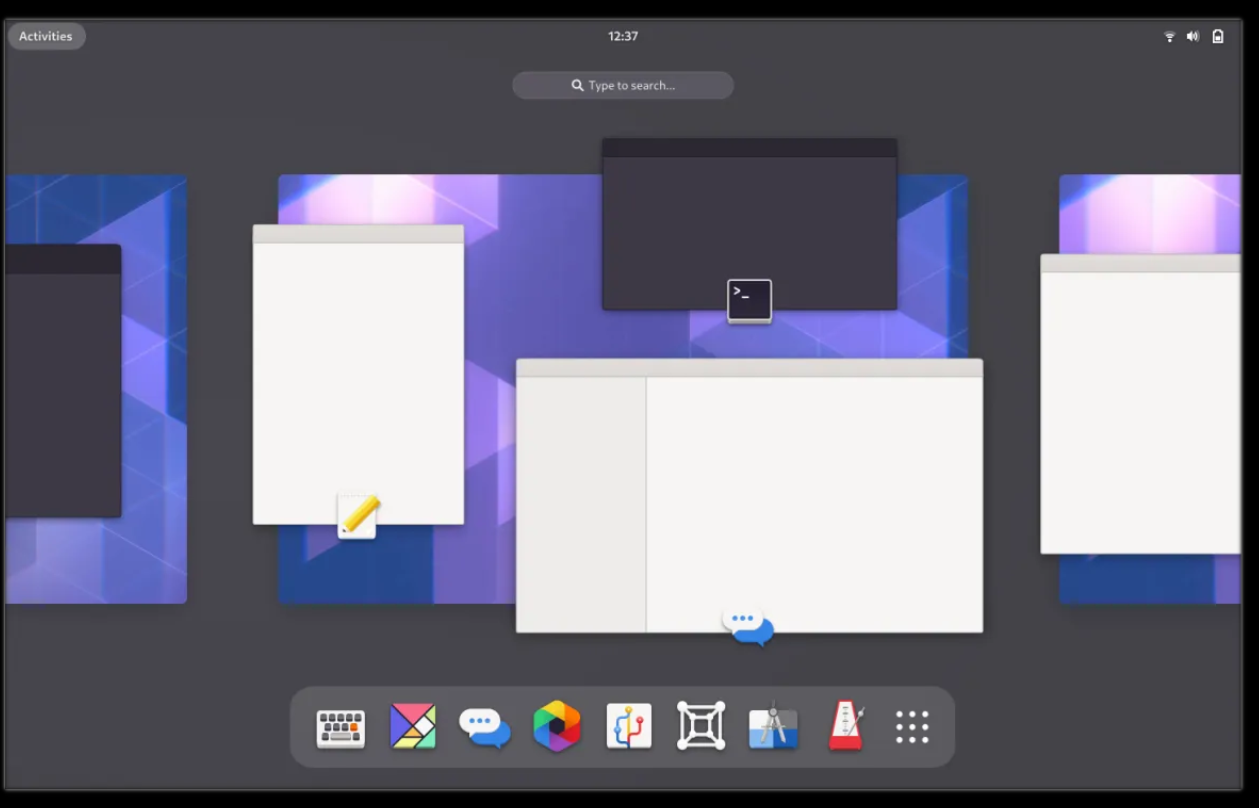Launch Tangram from the dock
The image size is (1259, 808).
pos(412,726)
